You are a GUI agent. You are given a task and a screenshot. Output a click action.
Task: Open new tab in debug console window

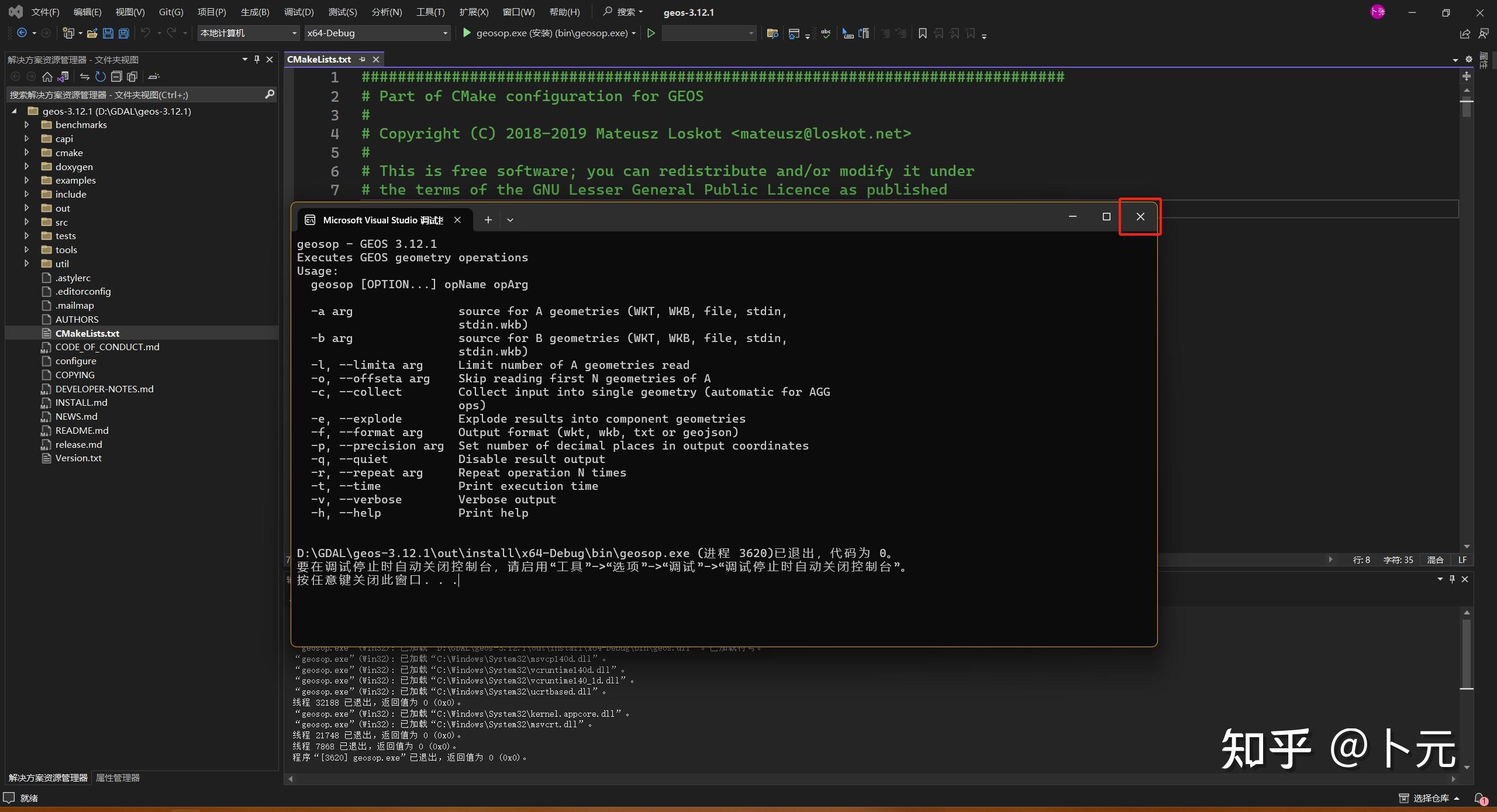488,220
